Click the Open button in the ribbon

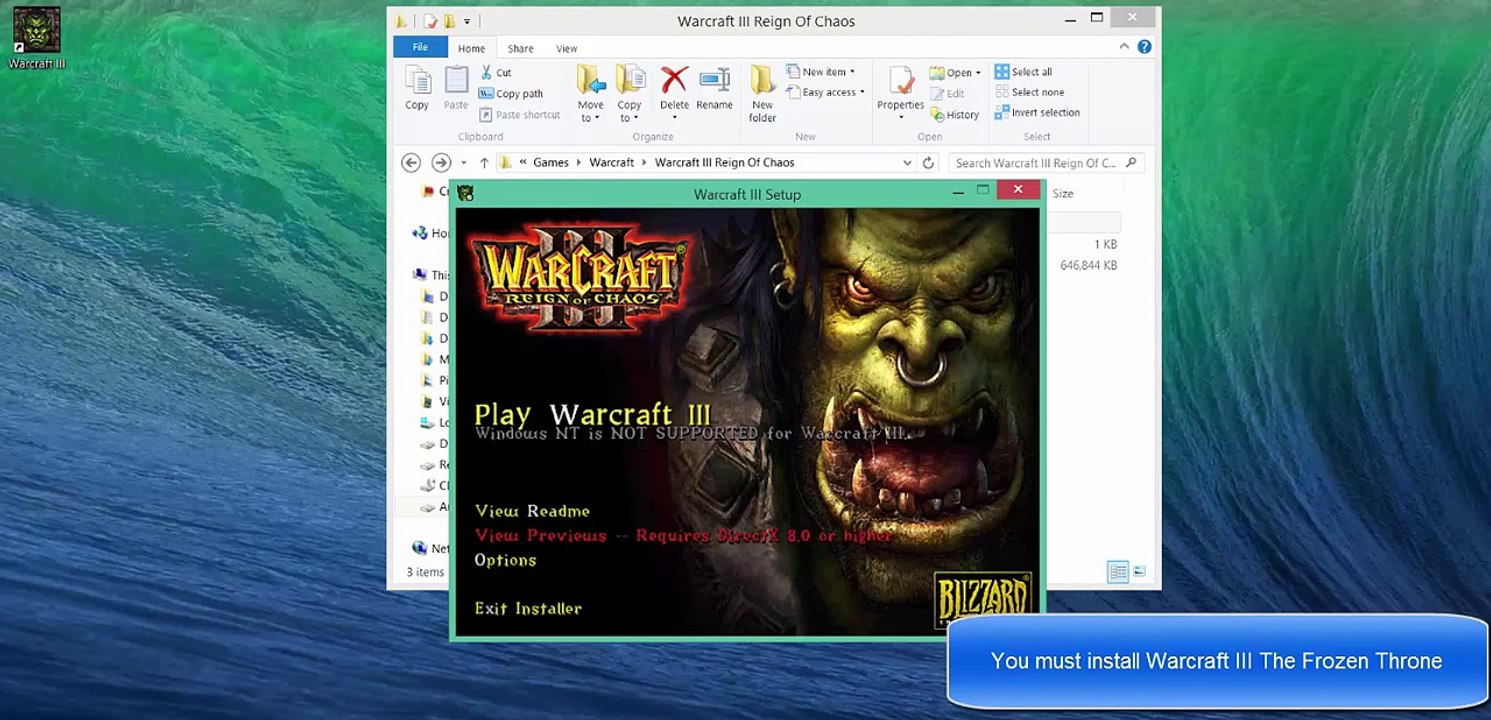955,72
